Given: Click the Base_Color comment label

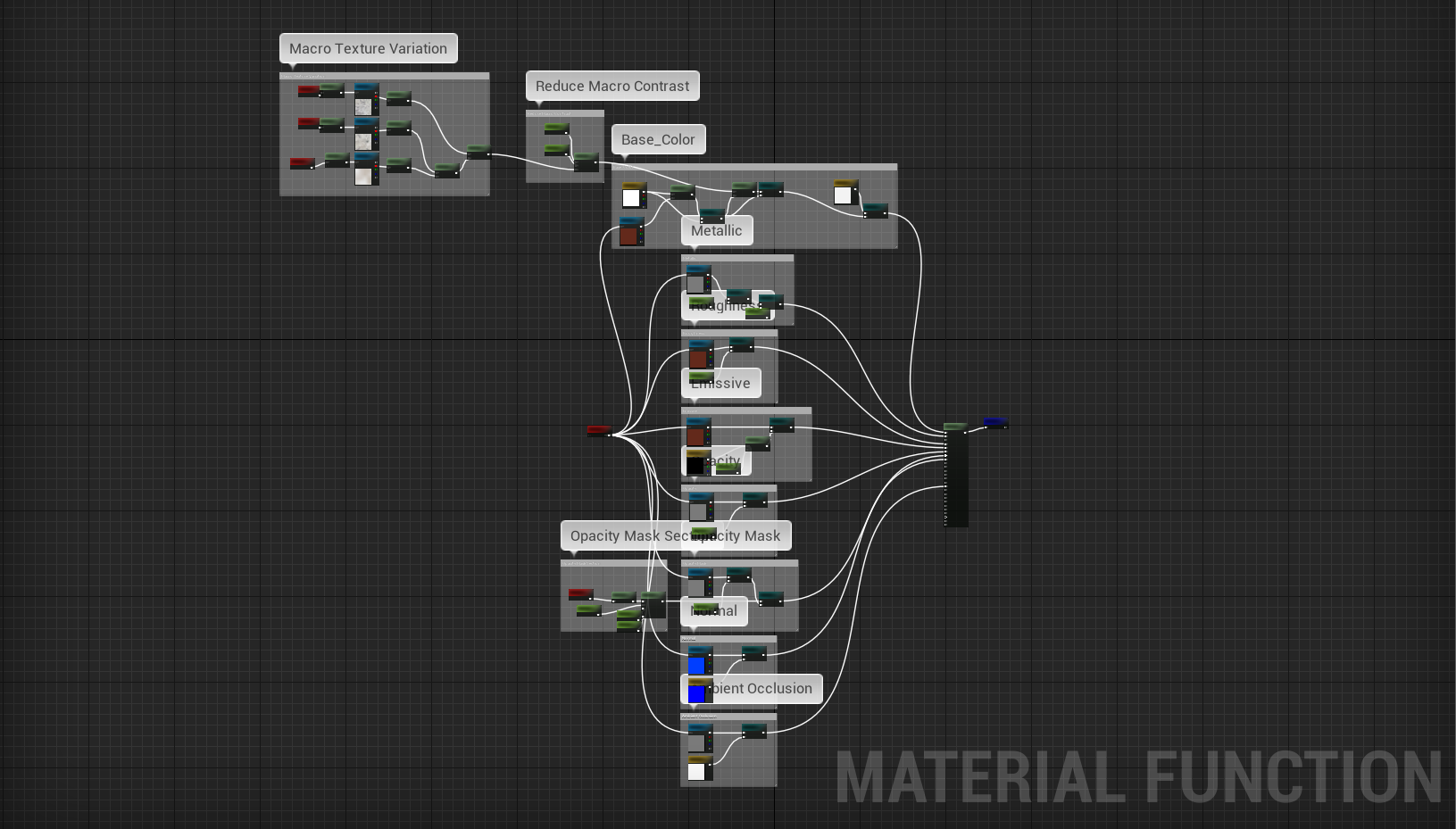Looking at the screenshot, I should [659, 139].
